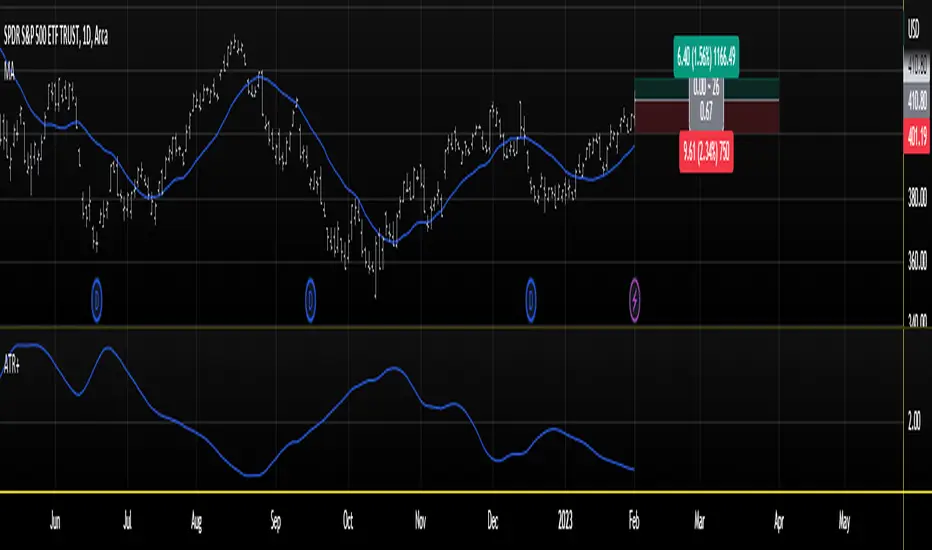Click the Jun label on time axis
This screenshot has height=550, width=932.
(x=56, y=520)
